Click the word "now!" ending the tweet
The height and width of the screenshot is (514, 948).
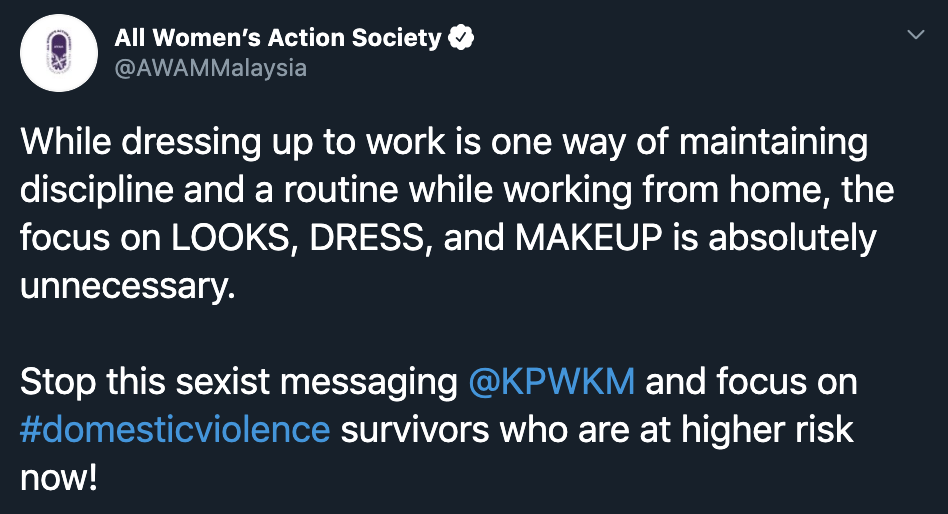pos(59,476)
